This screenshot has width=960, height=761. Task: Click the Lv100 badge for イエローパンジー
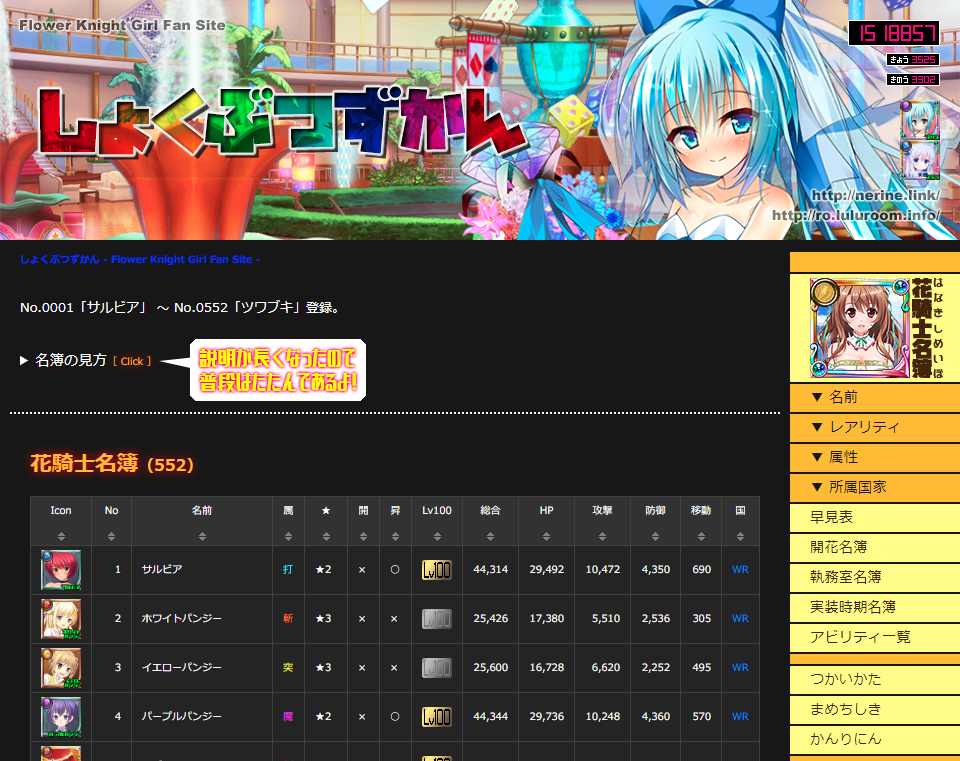point(437,668)
